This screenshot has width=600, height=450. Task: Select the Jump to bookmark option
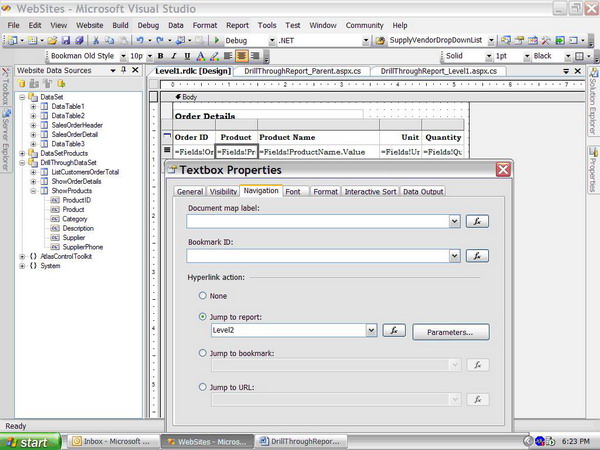pyautogui.click(x=202, y=353)
